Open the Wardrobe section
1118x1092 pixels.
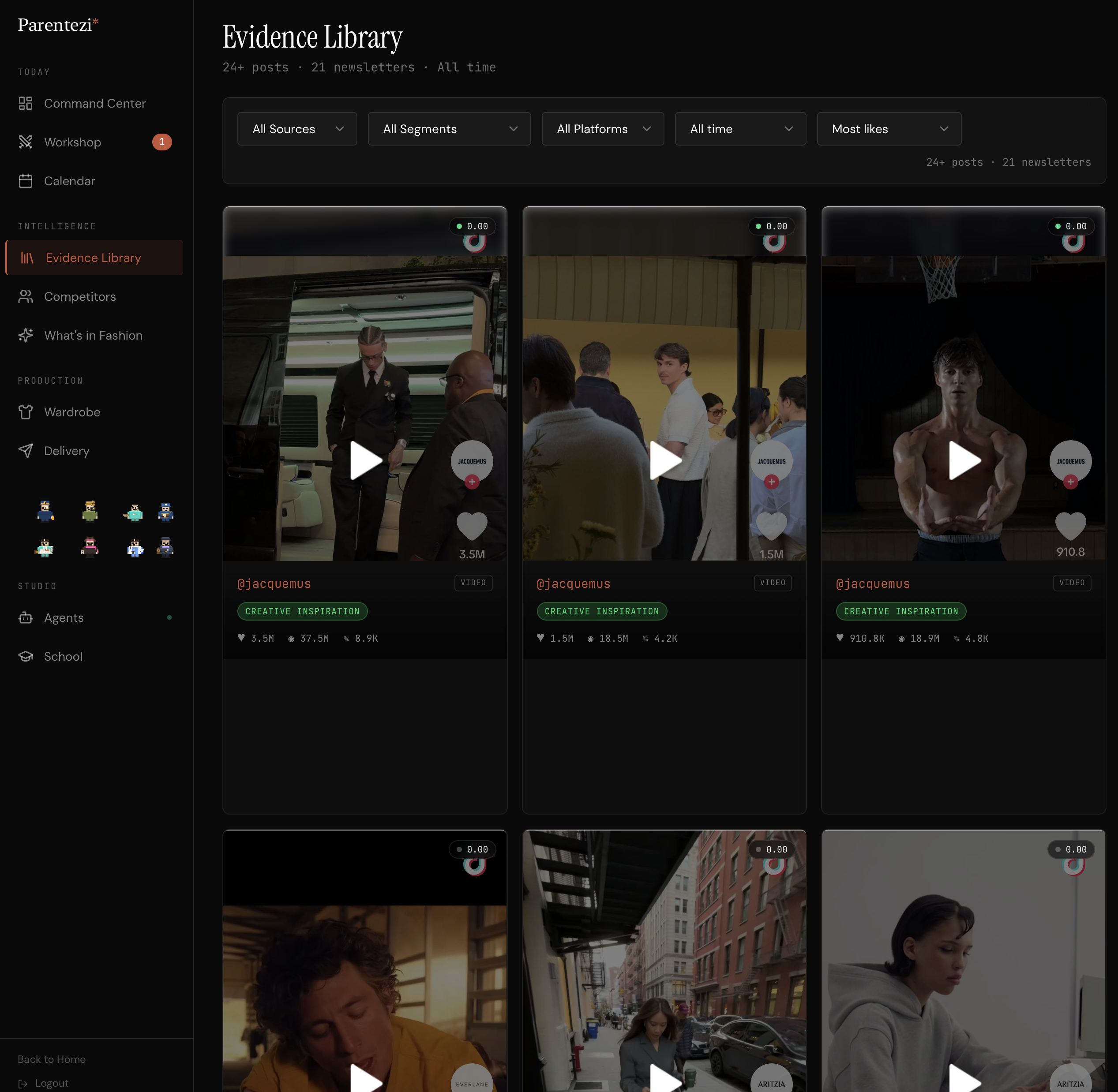point(94,412)
